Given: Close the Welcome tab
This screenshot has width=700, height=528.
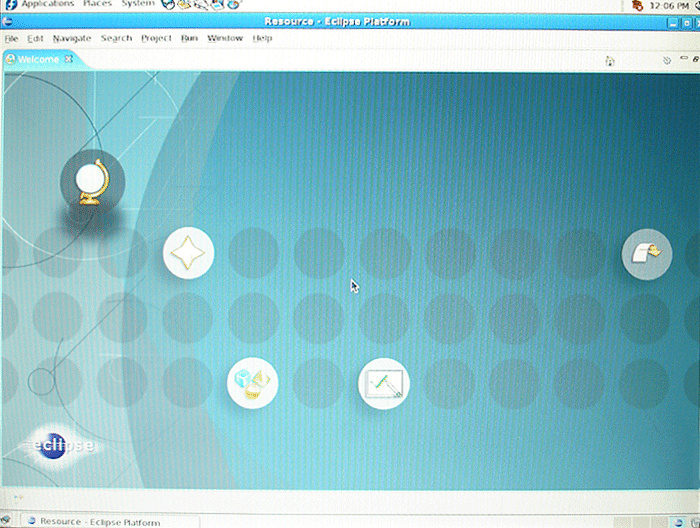Looking at the screenshot, I should pos(69,59).
